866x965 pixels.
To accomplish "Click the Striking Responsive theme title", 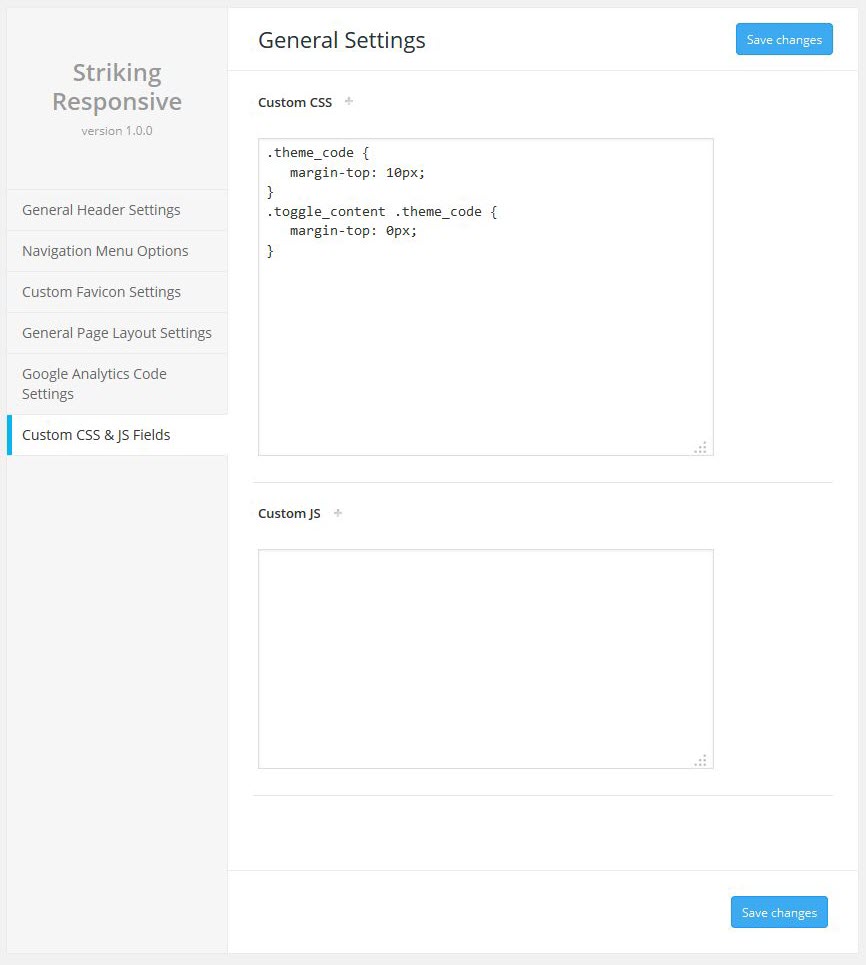I will (117, 87).
